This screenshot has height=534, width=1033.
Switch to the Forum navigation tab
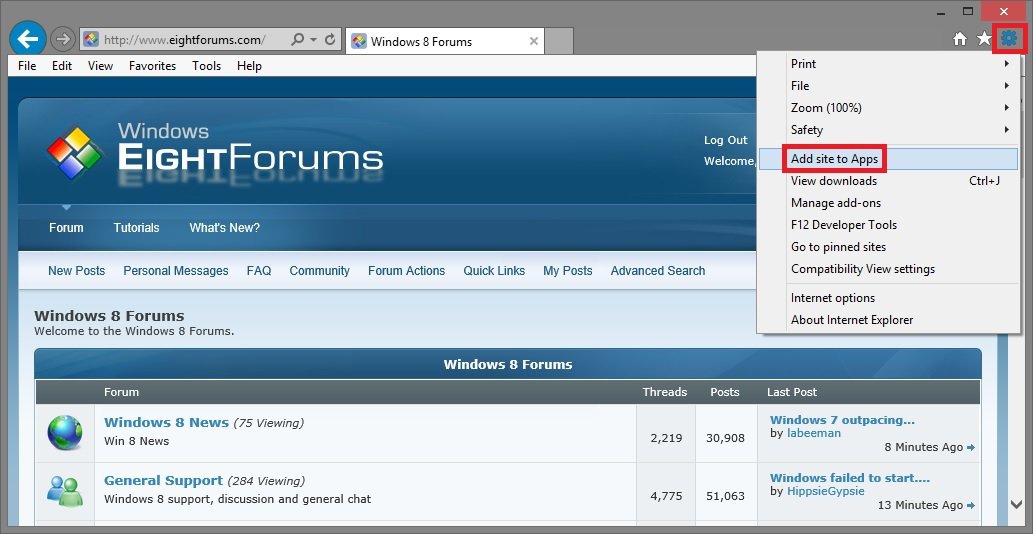[66, 228]
